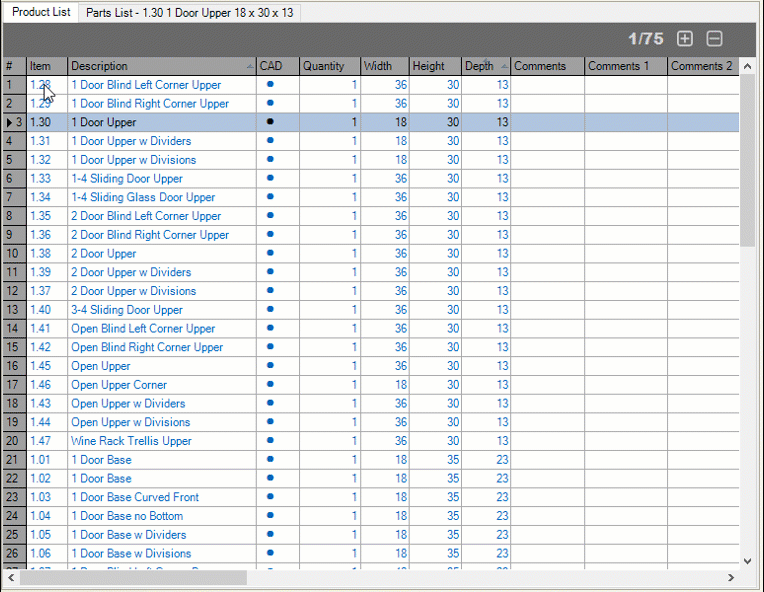Select the '1 Door Base no Bottom' description

click(127, 516)
